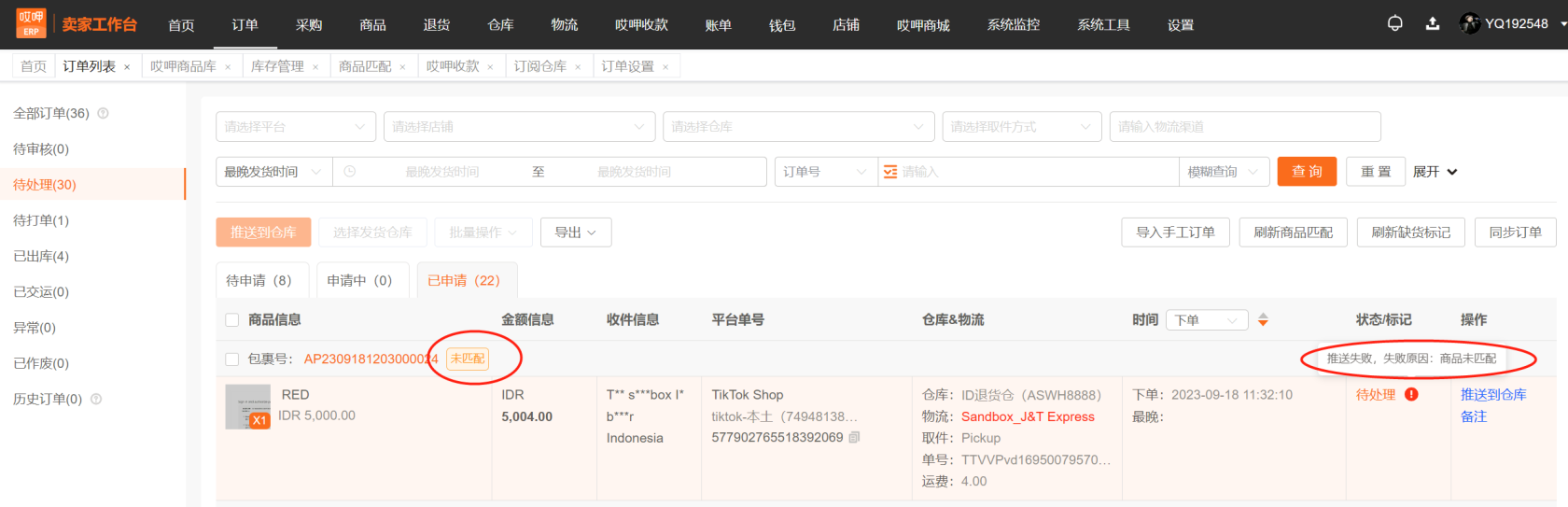Open the notification bell icon

point(1394,23)
